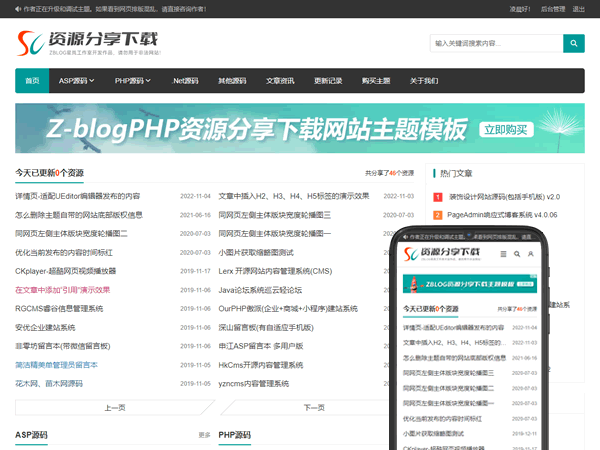Focus the keyword search input field
600x450 pixels.
[496, 43]
